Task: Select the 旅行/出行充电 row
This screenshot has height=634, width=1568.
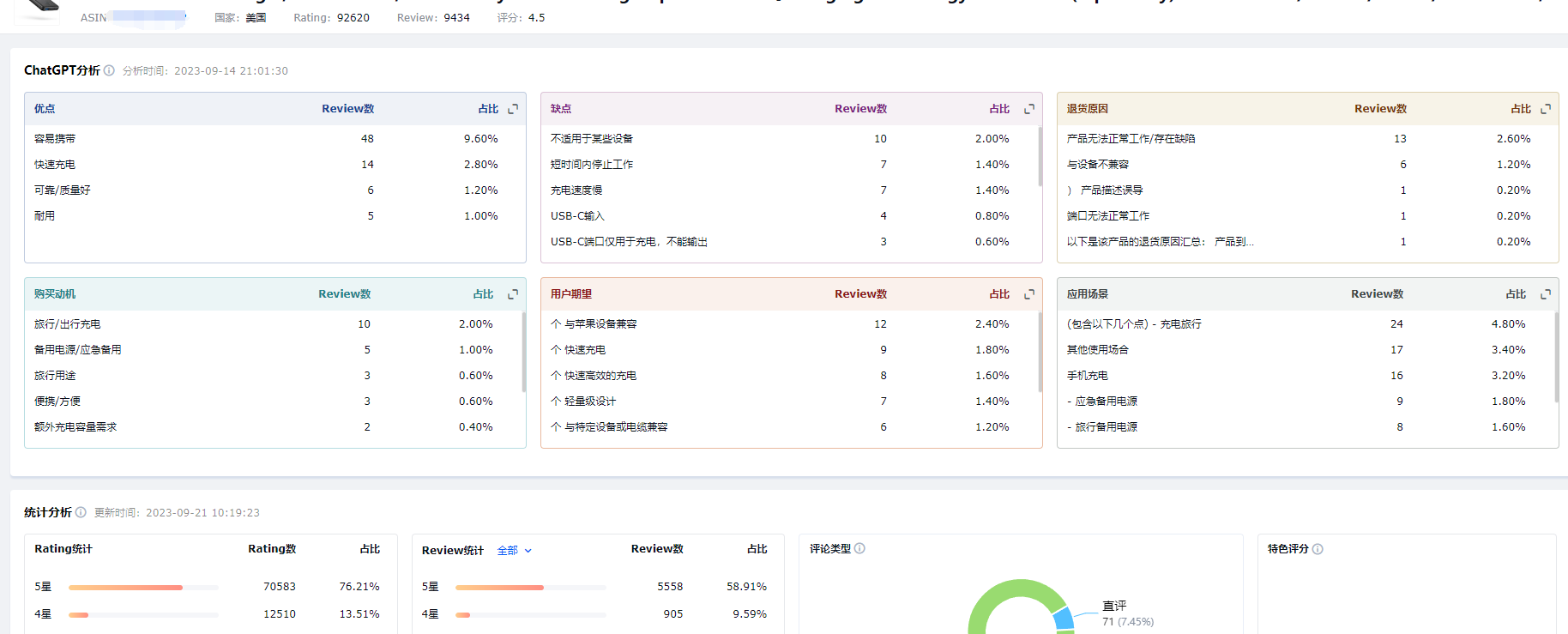Action: click(273, 324)
